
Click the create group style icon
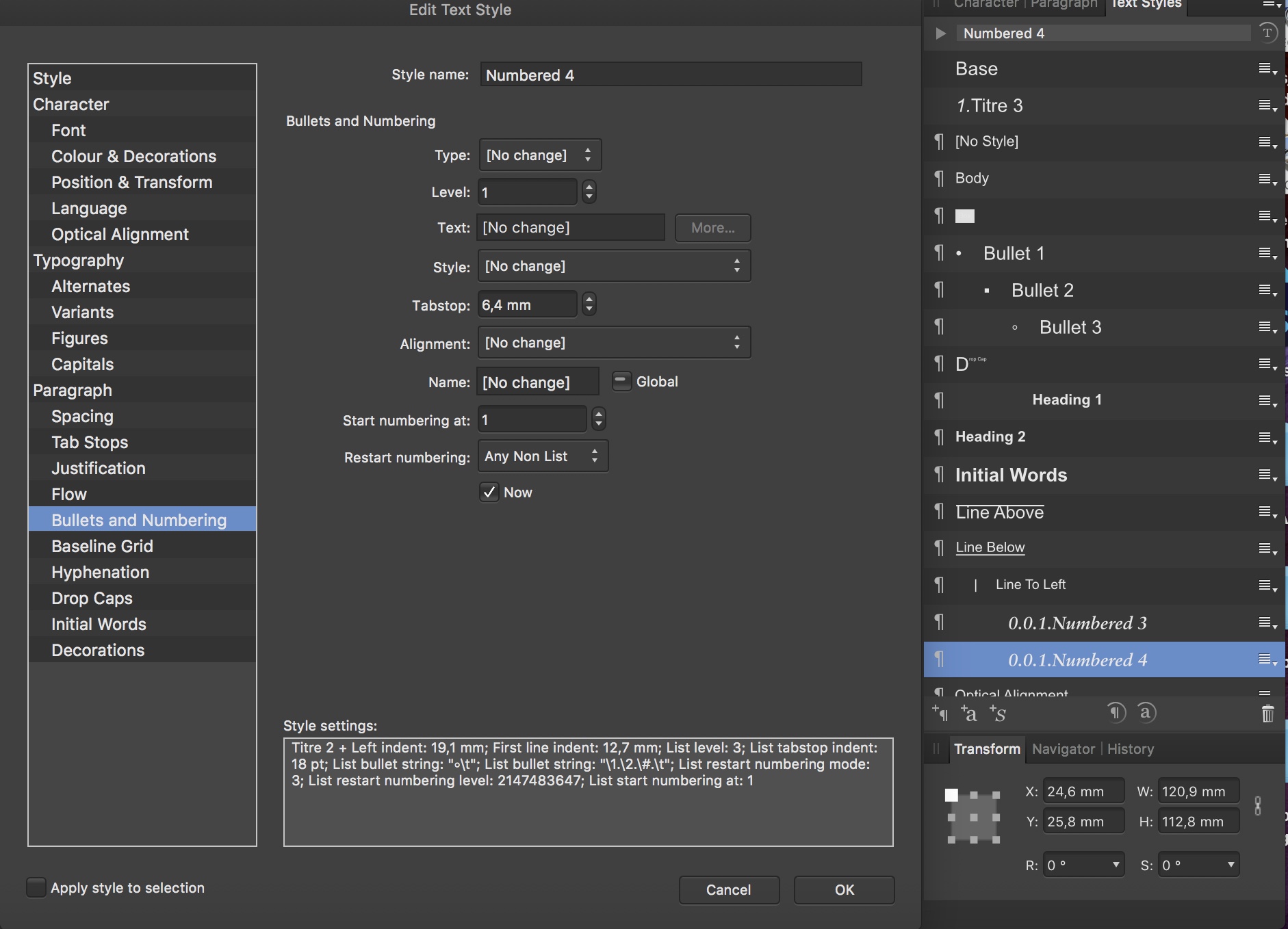[997, 714]
